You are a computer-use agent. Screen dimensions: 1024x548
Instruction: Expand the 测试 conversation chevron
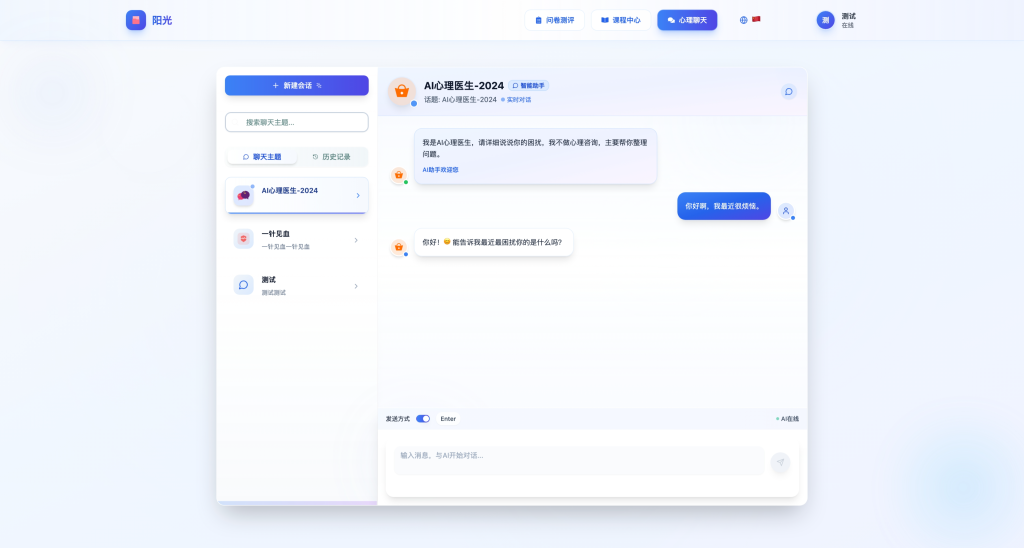pyautogui.click(x=355, y=286)
